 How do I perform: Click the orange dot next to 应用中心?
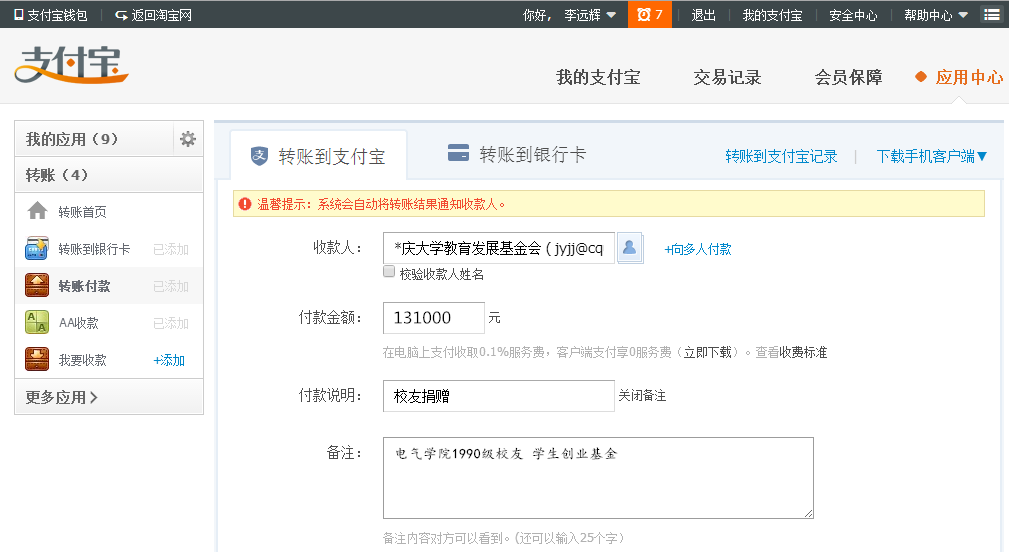click(921, 77)
